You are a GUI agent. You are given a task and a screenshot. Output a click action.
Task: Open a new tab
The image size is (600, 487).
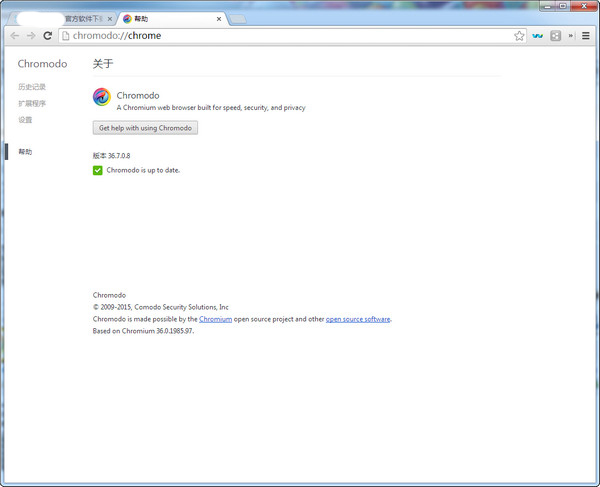tap(238, 19)
